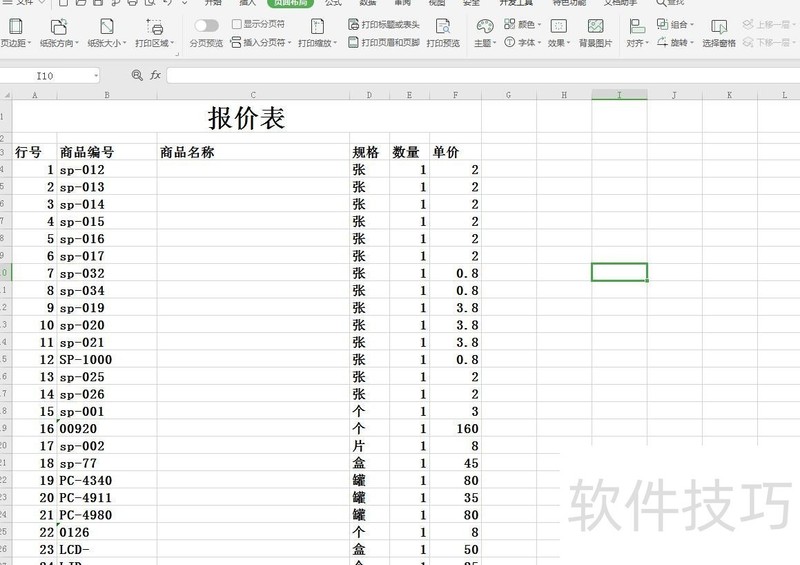Click cell containing SP-1000
The image size is (800, 565).
[x=107, y=359]
